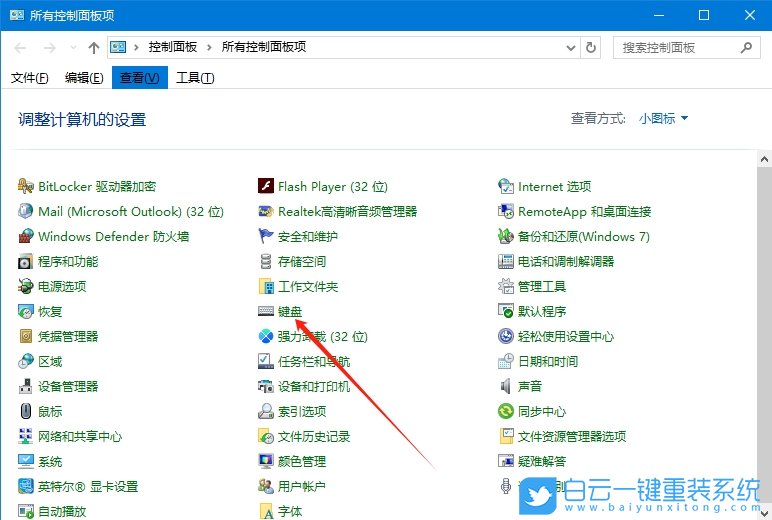Click the 电话和调制解调器 icon
The width and height of the screenshot is (772, 520).
(506, 261)
